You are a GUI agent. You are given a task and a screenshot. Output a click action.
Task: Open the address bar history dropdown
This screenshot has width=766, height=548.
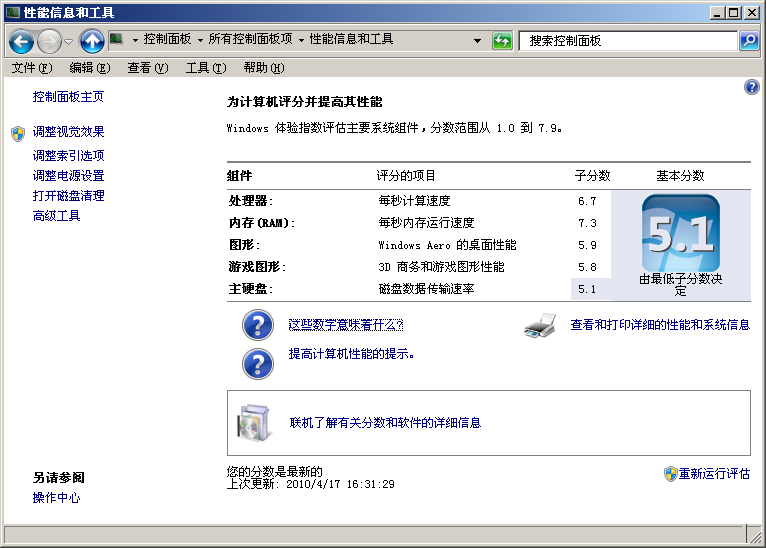pos(477,41)
